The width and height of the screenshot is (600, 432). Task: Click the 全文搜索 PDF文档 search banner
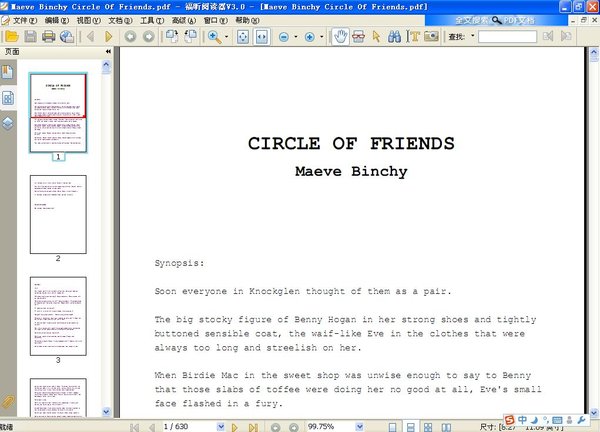(x=496, y=20)
